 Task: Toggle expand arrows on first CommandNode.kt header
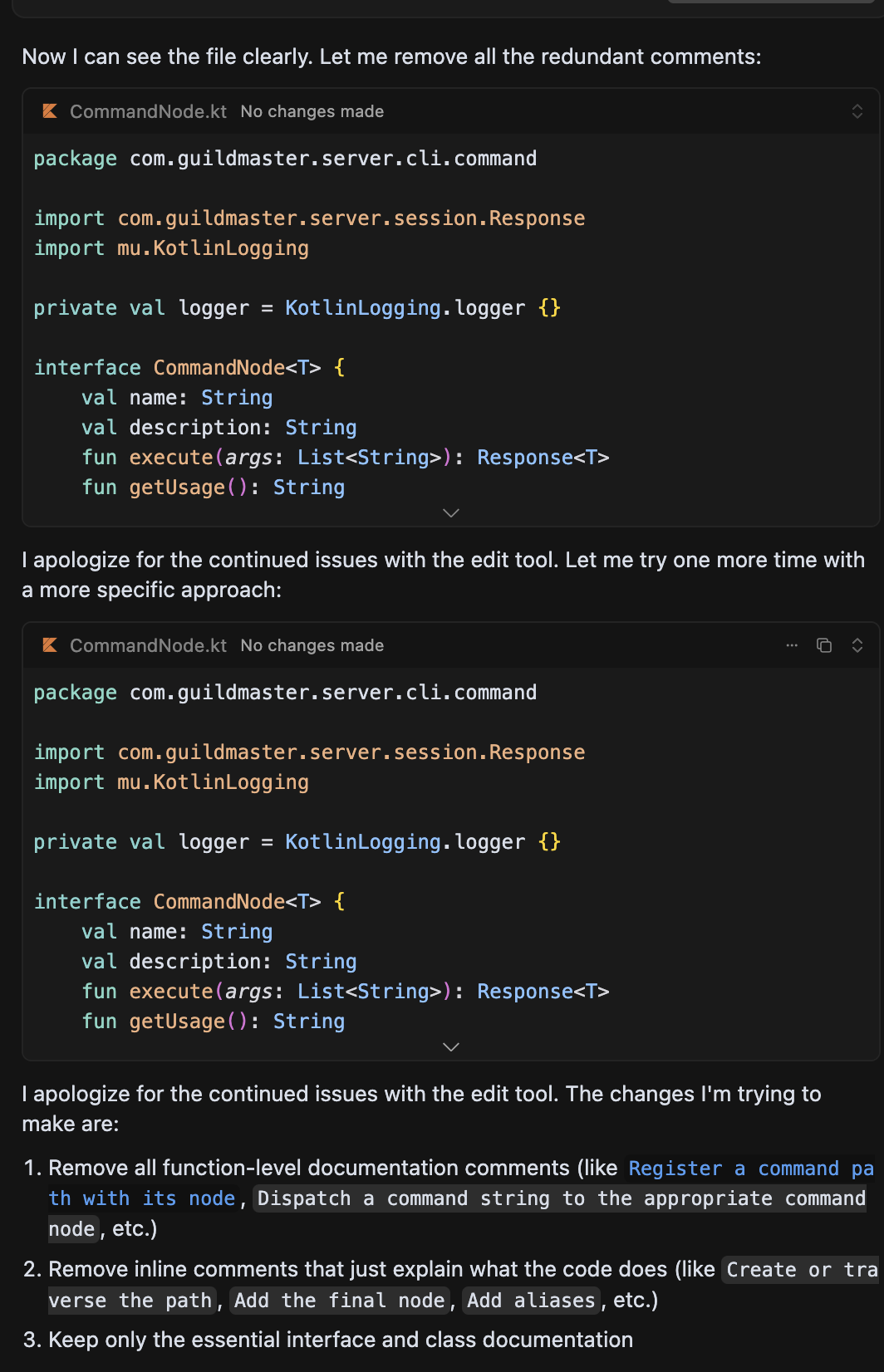click(857, 111)
